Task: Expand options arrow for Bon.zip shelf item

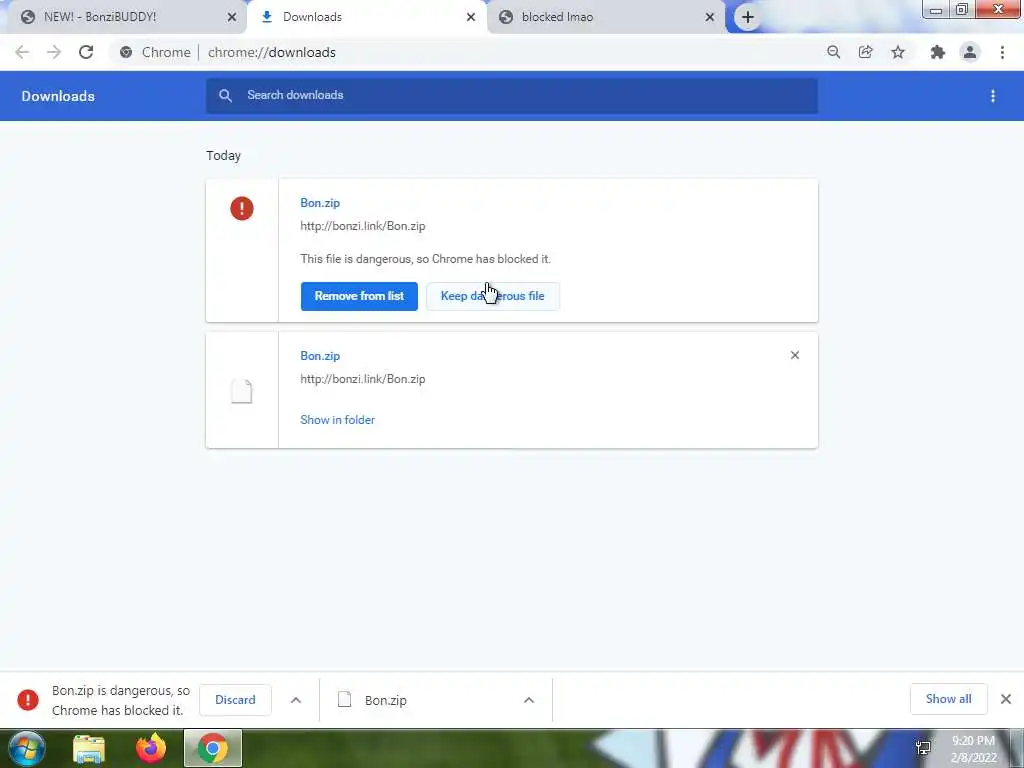Action: pyautogui.click(x=529, y=699)
